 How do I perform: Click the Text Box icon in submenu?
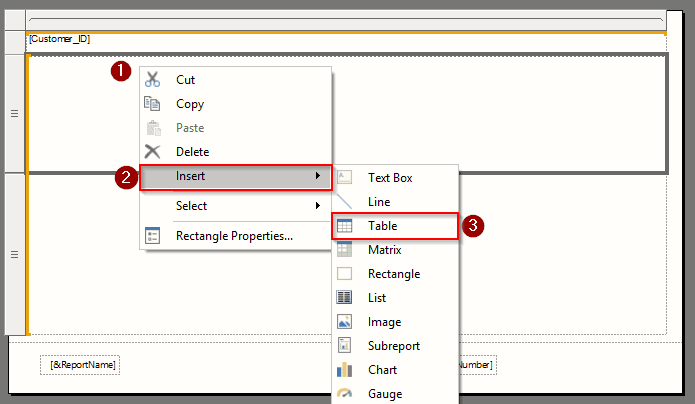click(344, 177)
